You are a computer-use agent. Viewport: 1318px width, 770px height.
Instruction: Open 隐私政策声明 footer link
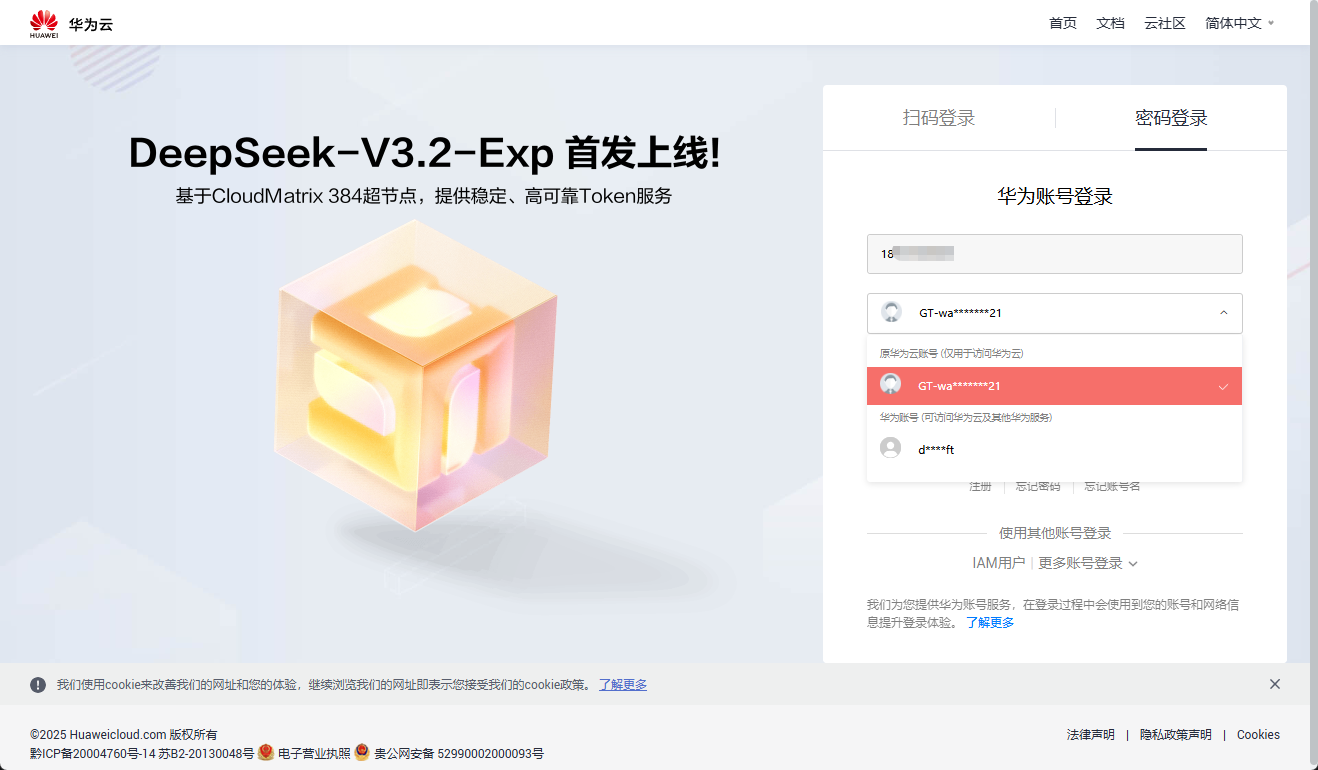click(1176, 735)
